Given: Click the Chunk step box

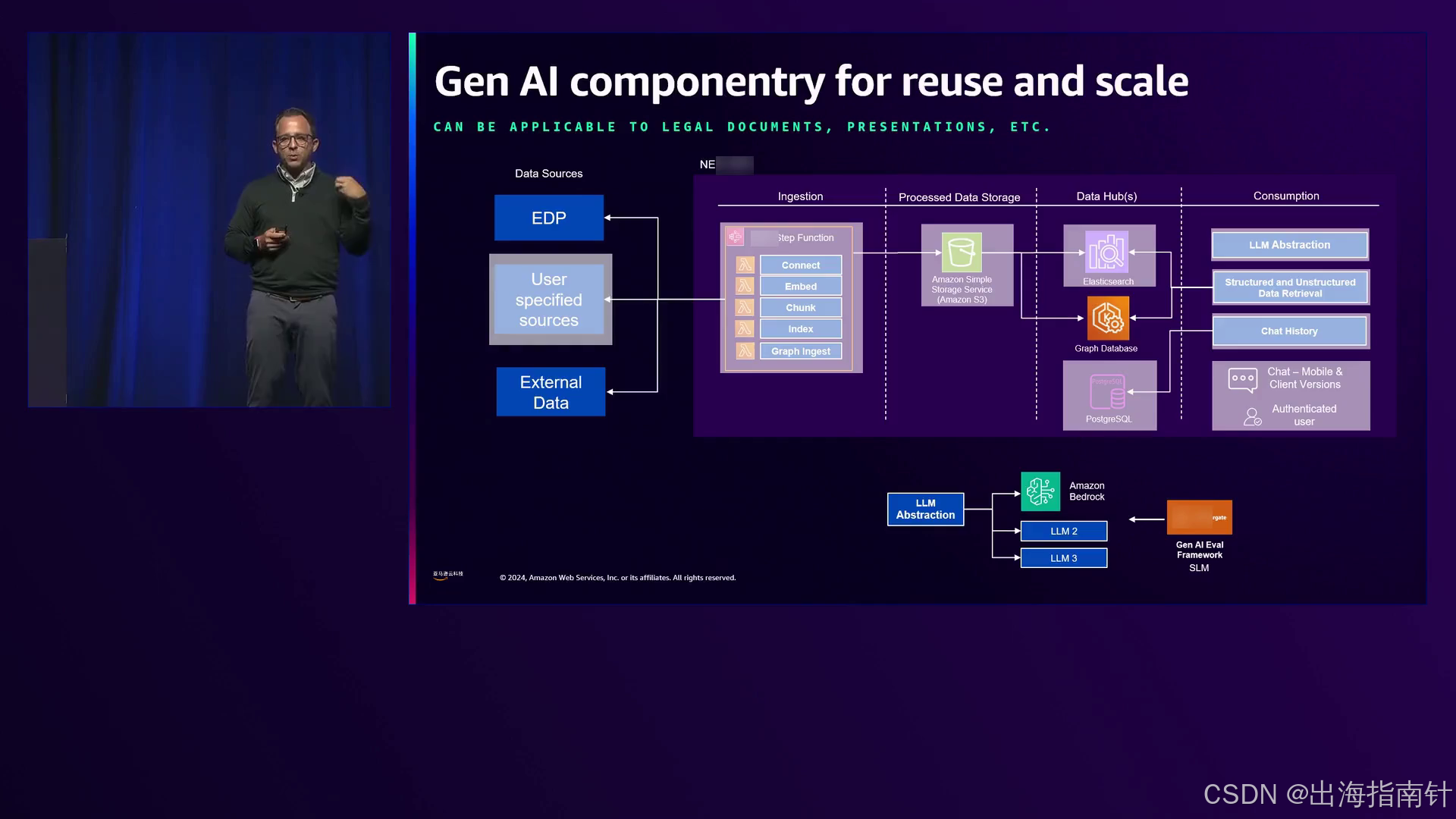Looking at the screenshot, I should point(800,307).
